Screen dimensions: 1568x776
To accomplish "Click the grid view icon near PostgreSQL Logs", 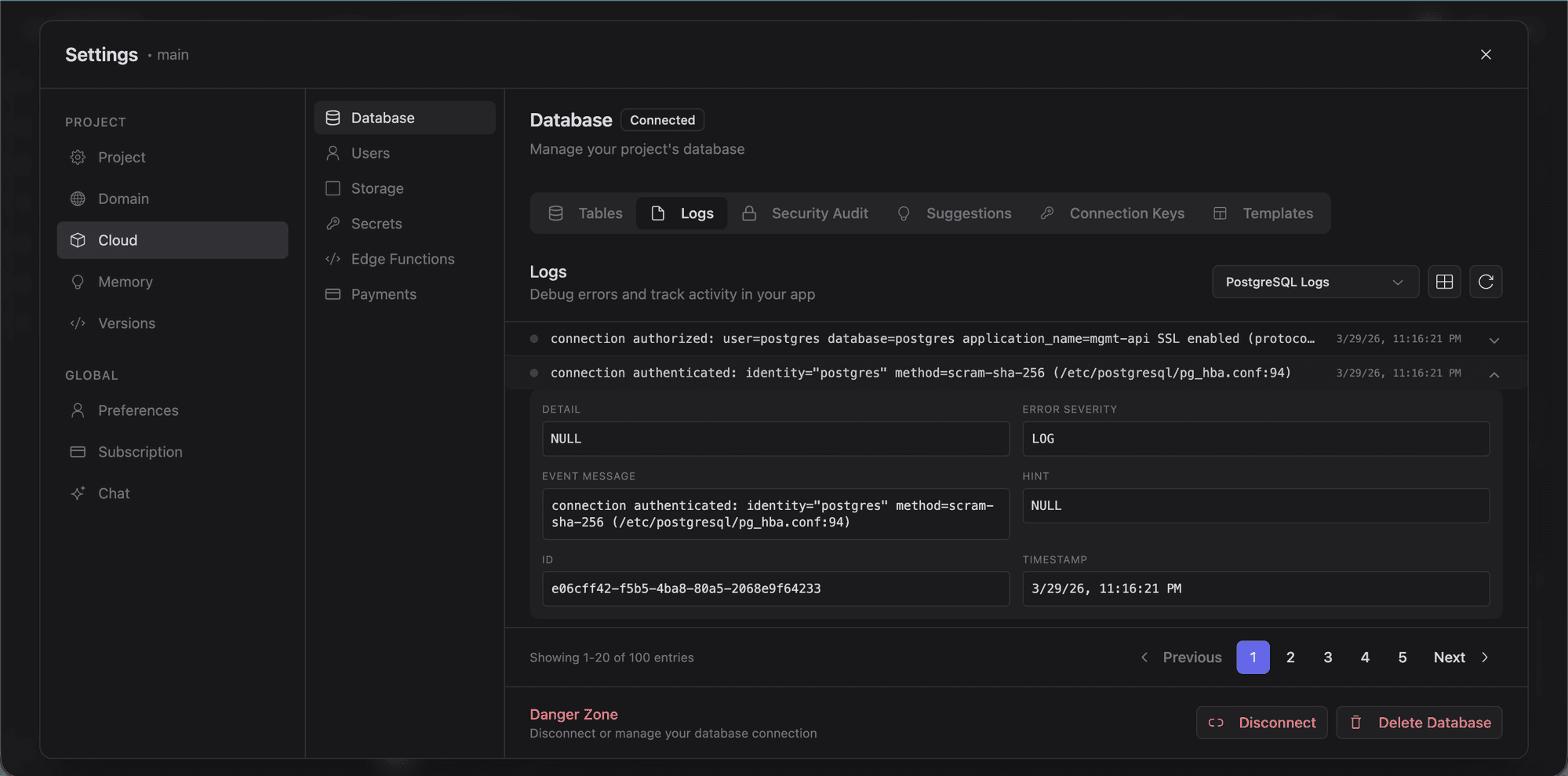I will [1444, 281].
